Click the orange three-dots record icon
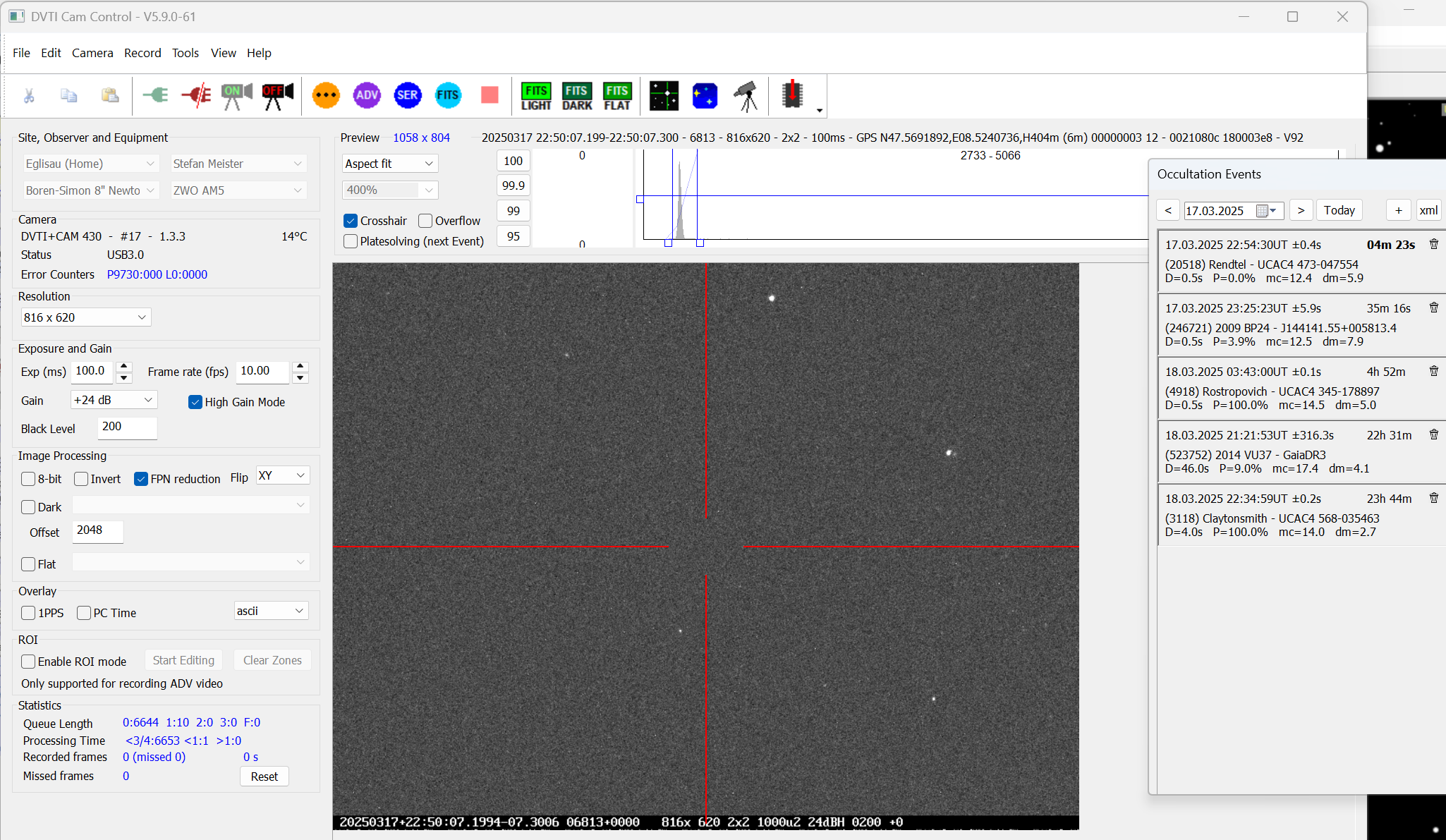Screen dimensions: 1446x840 [326, 95]
